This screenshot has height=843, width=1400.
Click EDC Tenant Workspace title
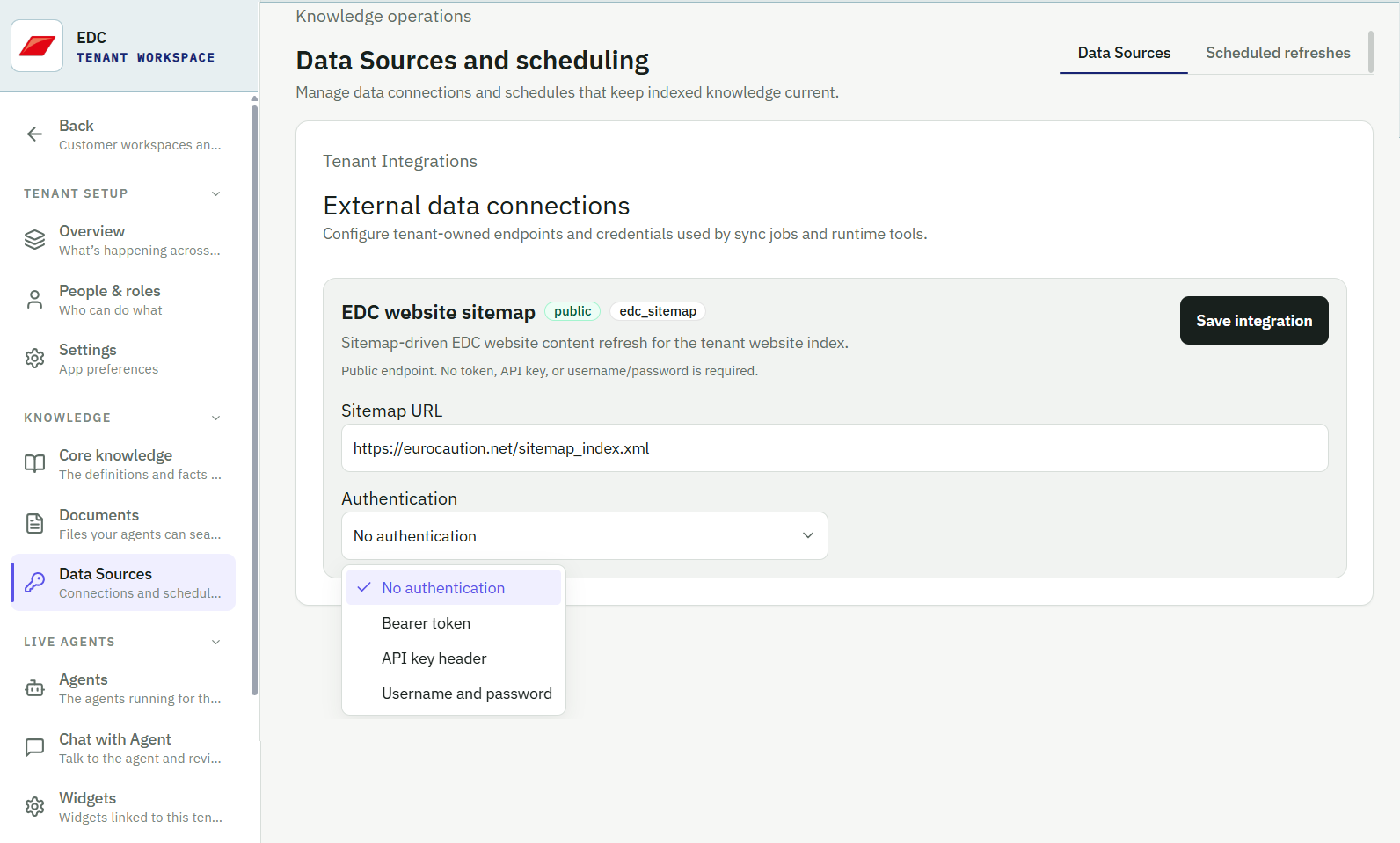click(145, 47)
